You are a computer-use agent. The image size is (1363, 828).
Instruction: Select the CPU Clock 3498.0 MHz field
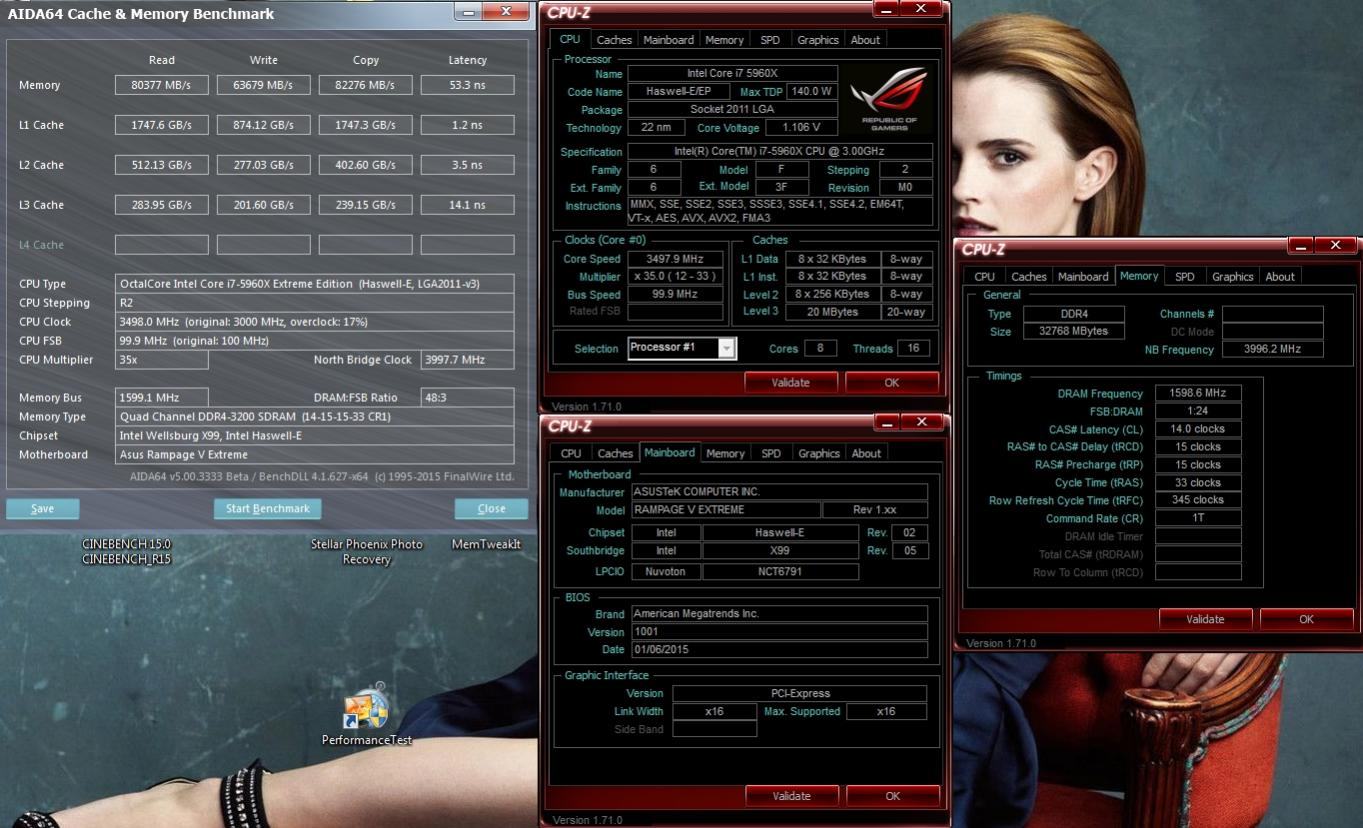[x=315, y=322]
